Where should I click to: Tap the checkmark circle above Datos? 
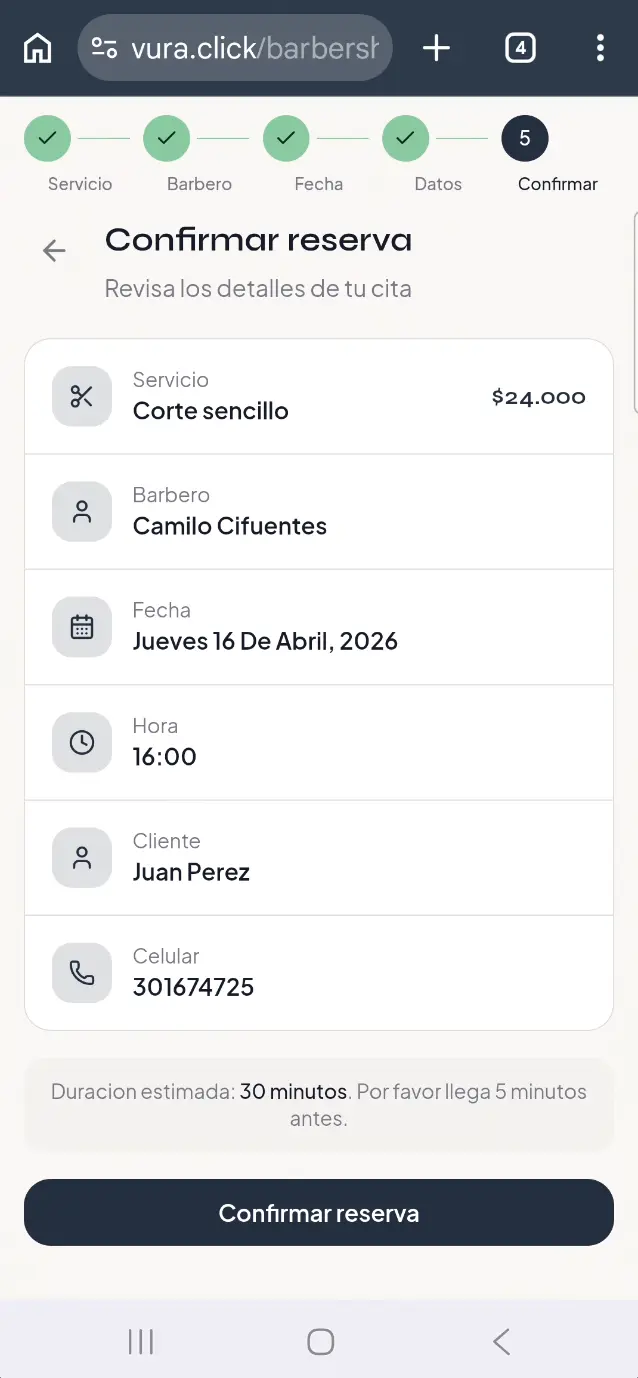click(x=405, y=138)
